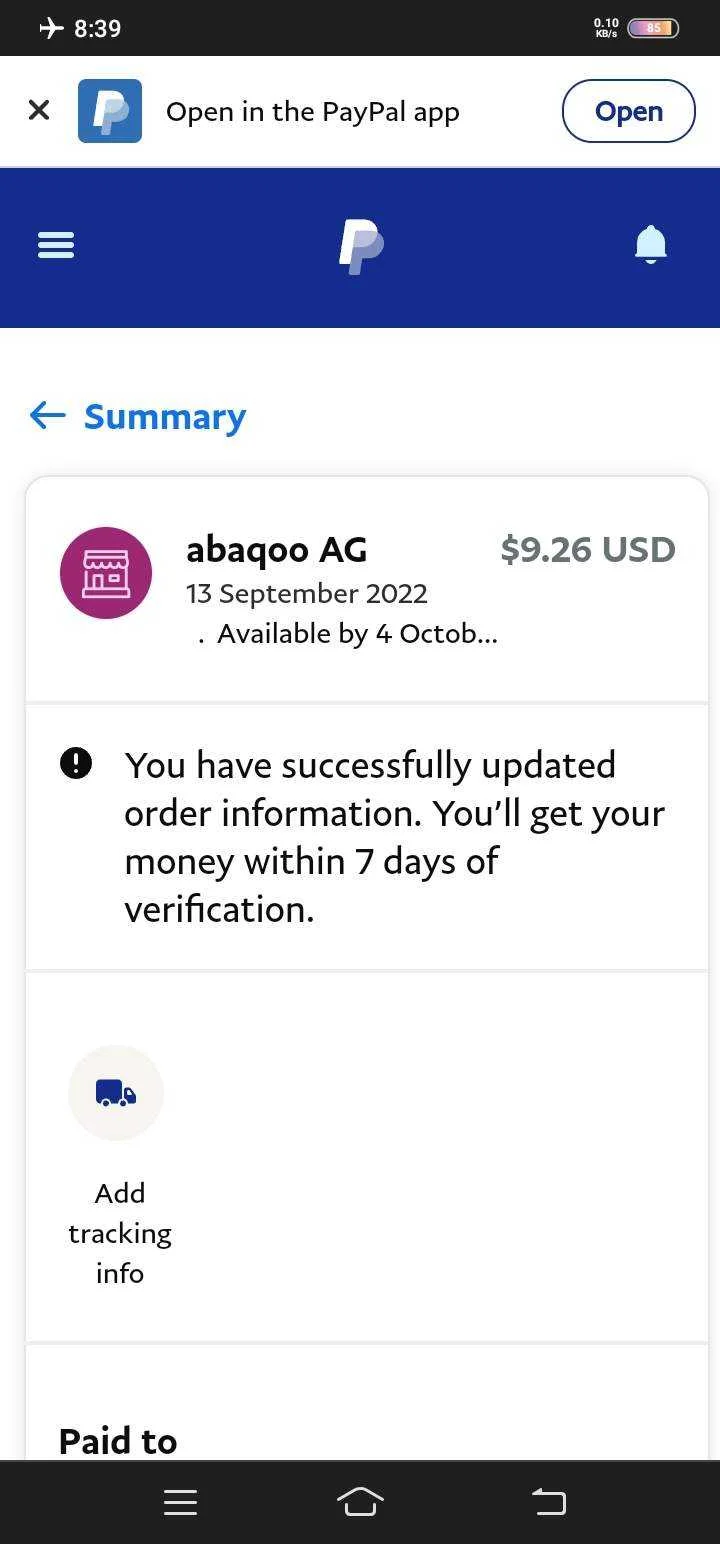This screenshot has width=720, height=1544.
Task: Tap the Android back navigation button
Action: tap(548, 1502)
